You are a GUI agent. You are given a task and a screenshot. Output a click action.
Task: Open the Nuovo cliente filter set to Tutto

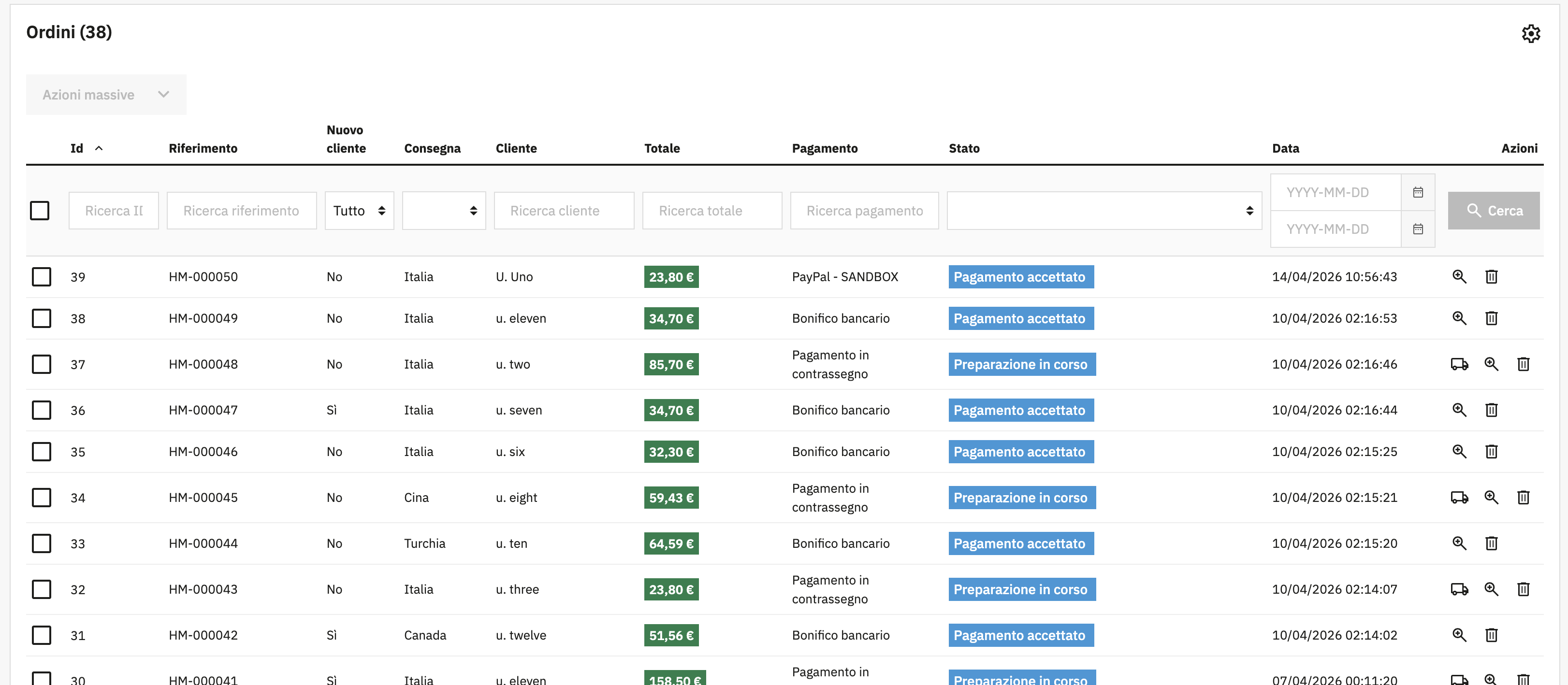359,210
